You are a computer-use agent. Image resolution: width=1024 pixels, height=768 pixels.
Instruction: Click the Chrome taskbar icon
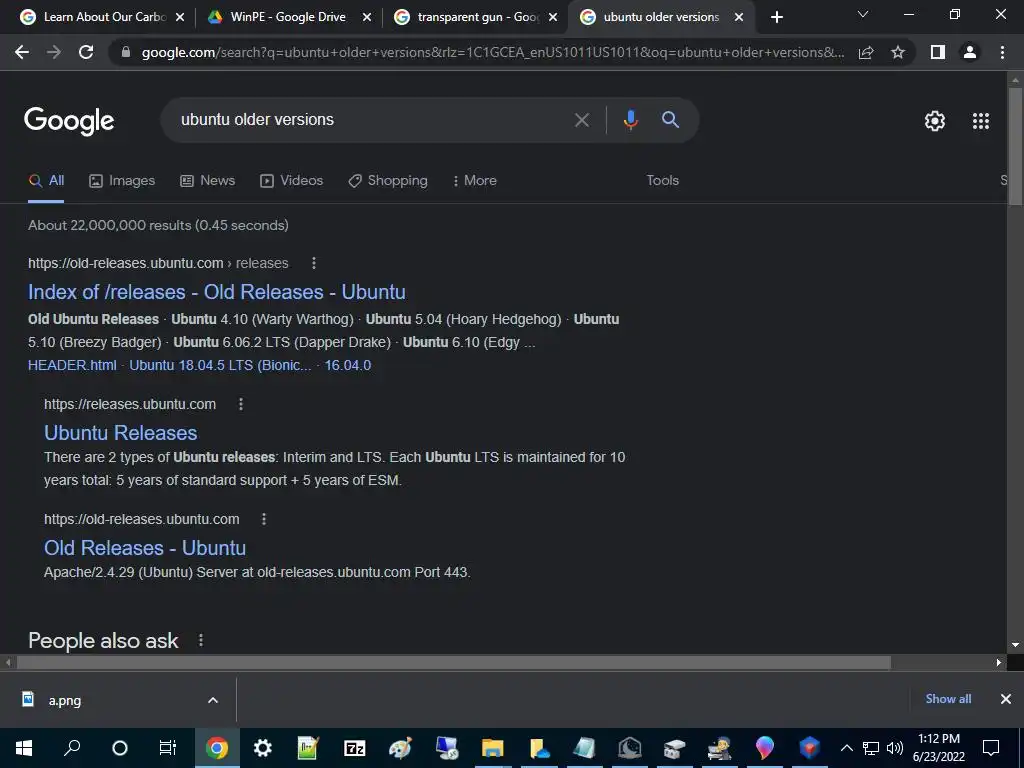(217, 748)
